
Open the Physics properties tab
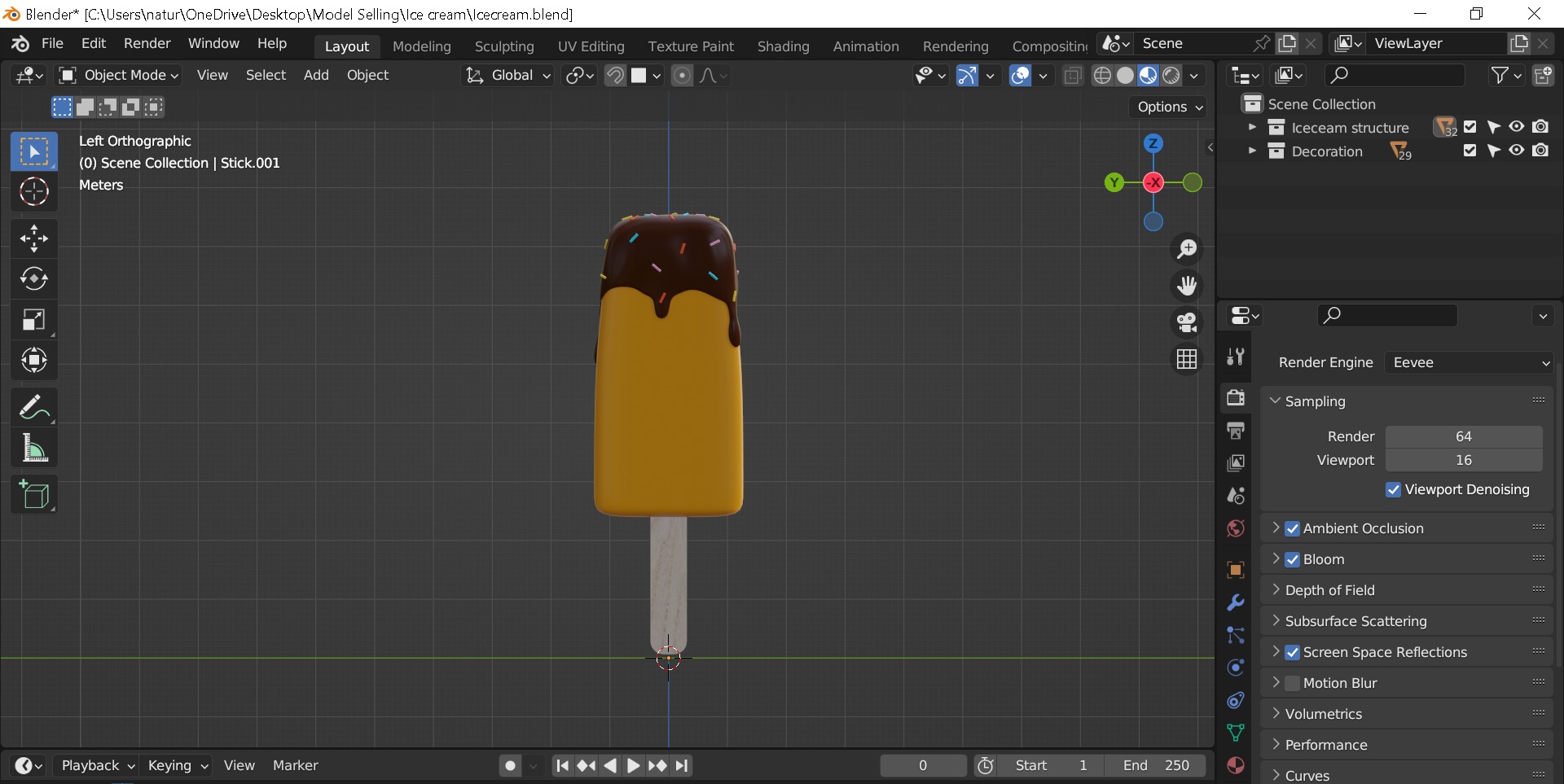click(1236, 668)
